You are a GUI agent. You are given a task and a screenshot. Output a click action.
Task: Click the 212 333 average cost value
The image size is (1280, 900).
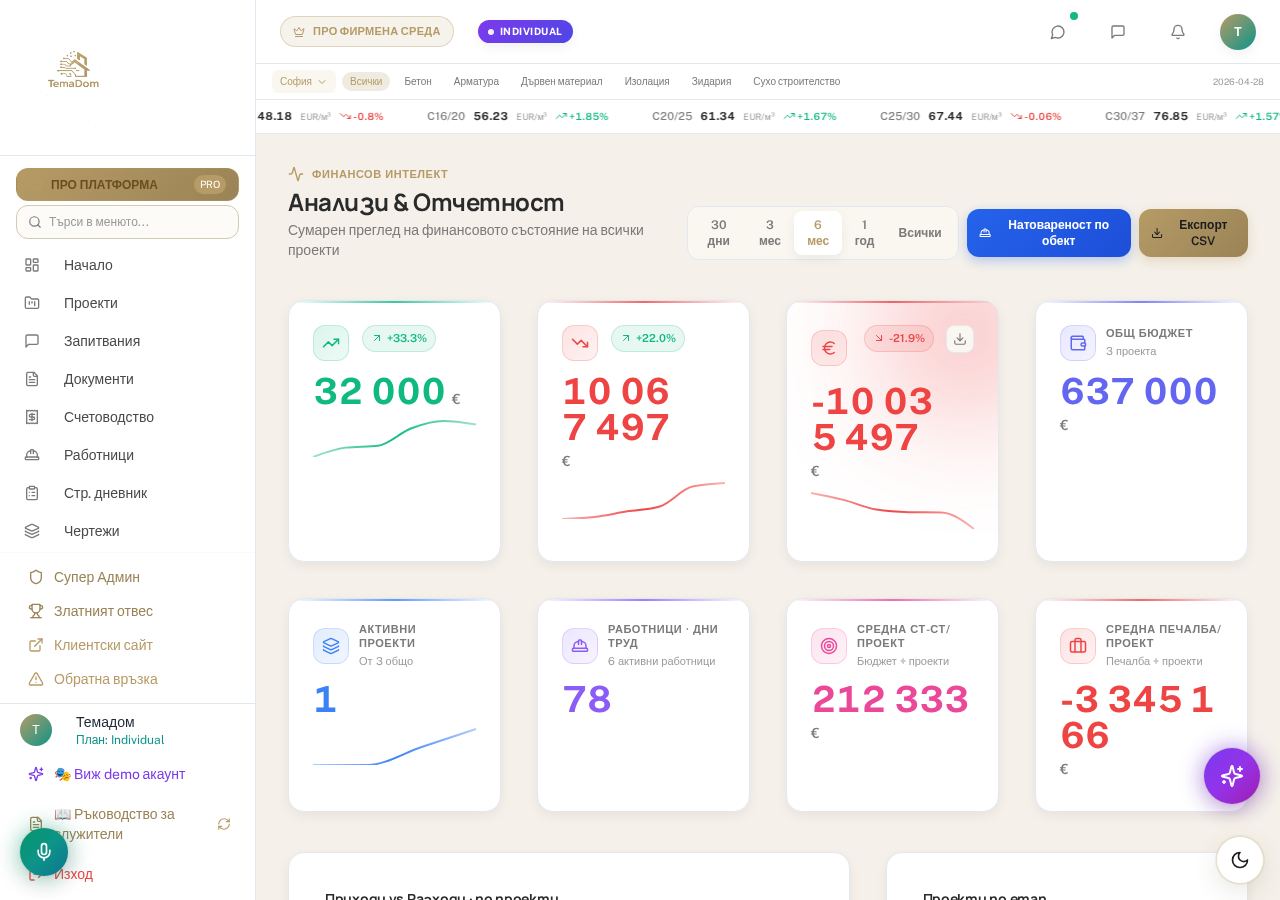pos(890,699)
